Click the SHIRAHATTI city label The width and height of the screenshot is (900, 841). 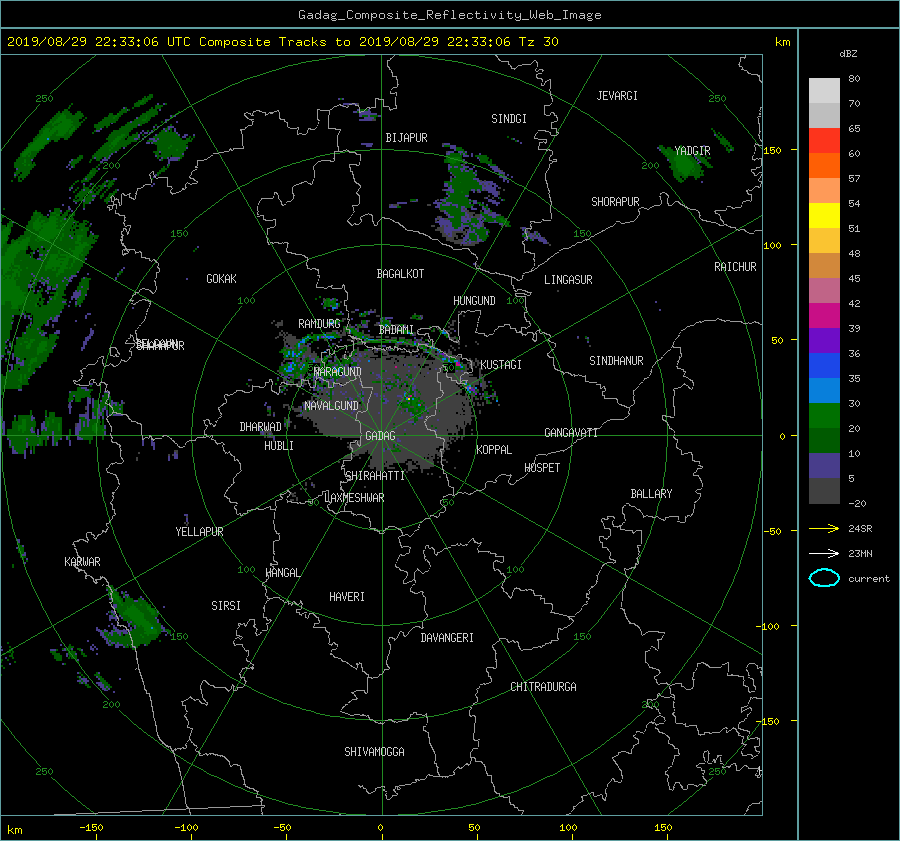click(375, 476)
